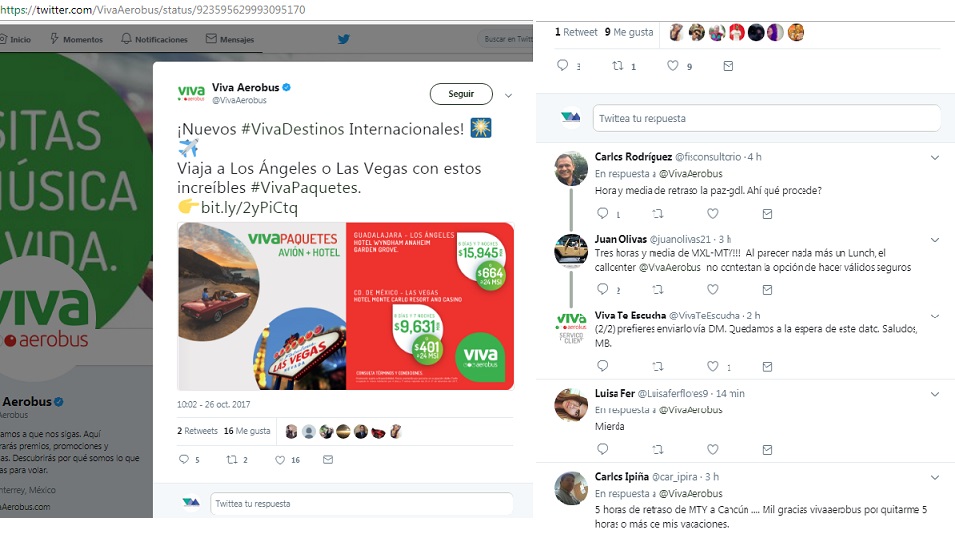Open Mensajes in the top navigation

click(x=230, y=39)
